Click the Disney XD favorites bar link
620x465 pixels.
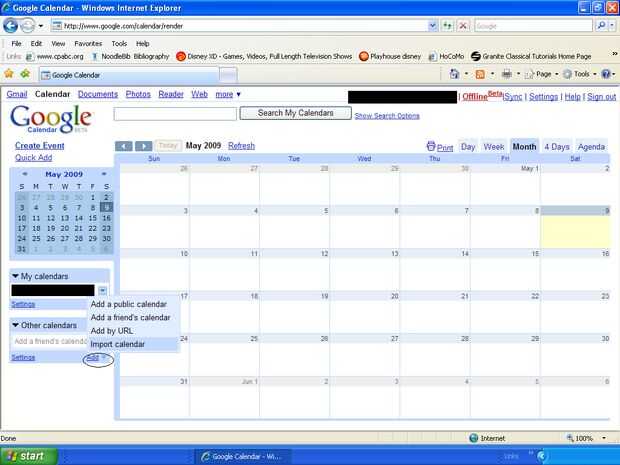click(x=264, y=57)
